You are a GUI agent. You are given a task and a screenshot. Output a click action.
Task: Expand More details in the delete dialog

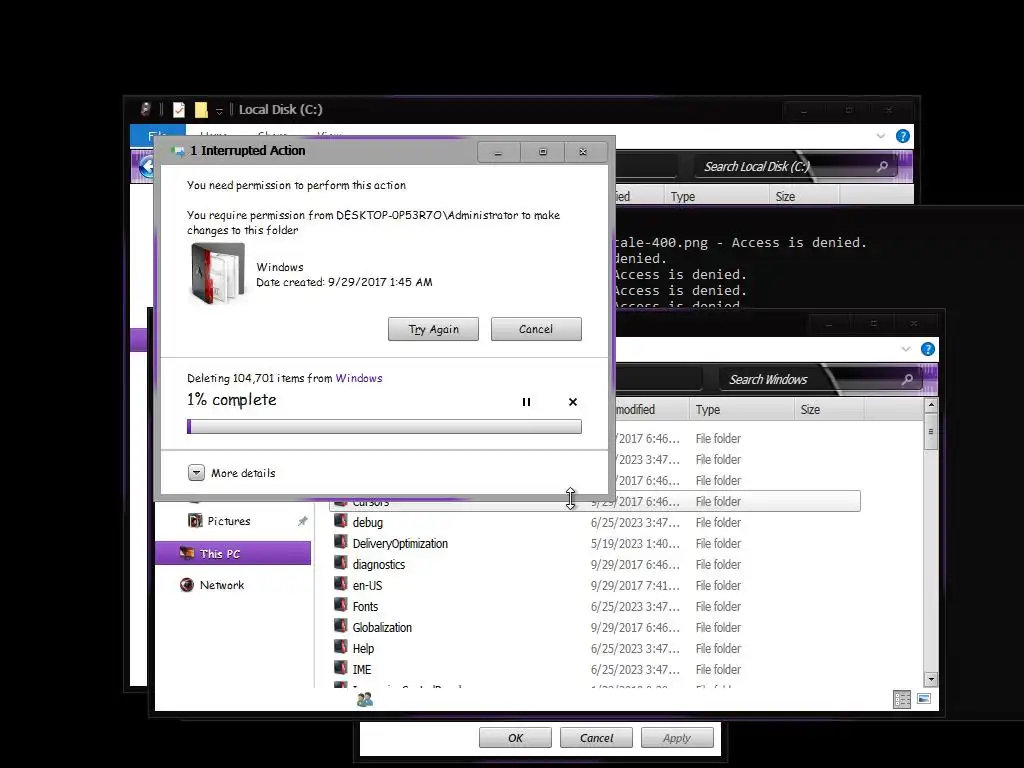(197, 473)
